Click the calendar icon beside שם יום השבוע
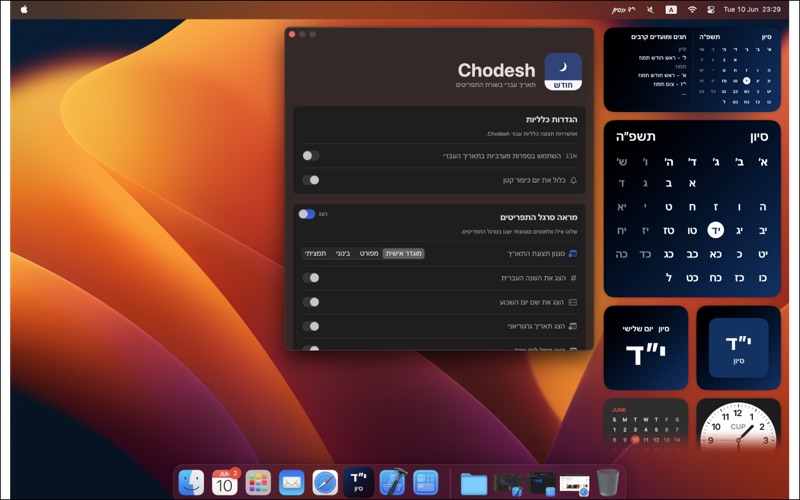 tap(573, 303)
